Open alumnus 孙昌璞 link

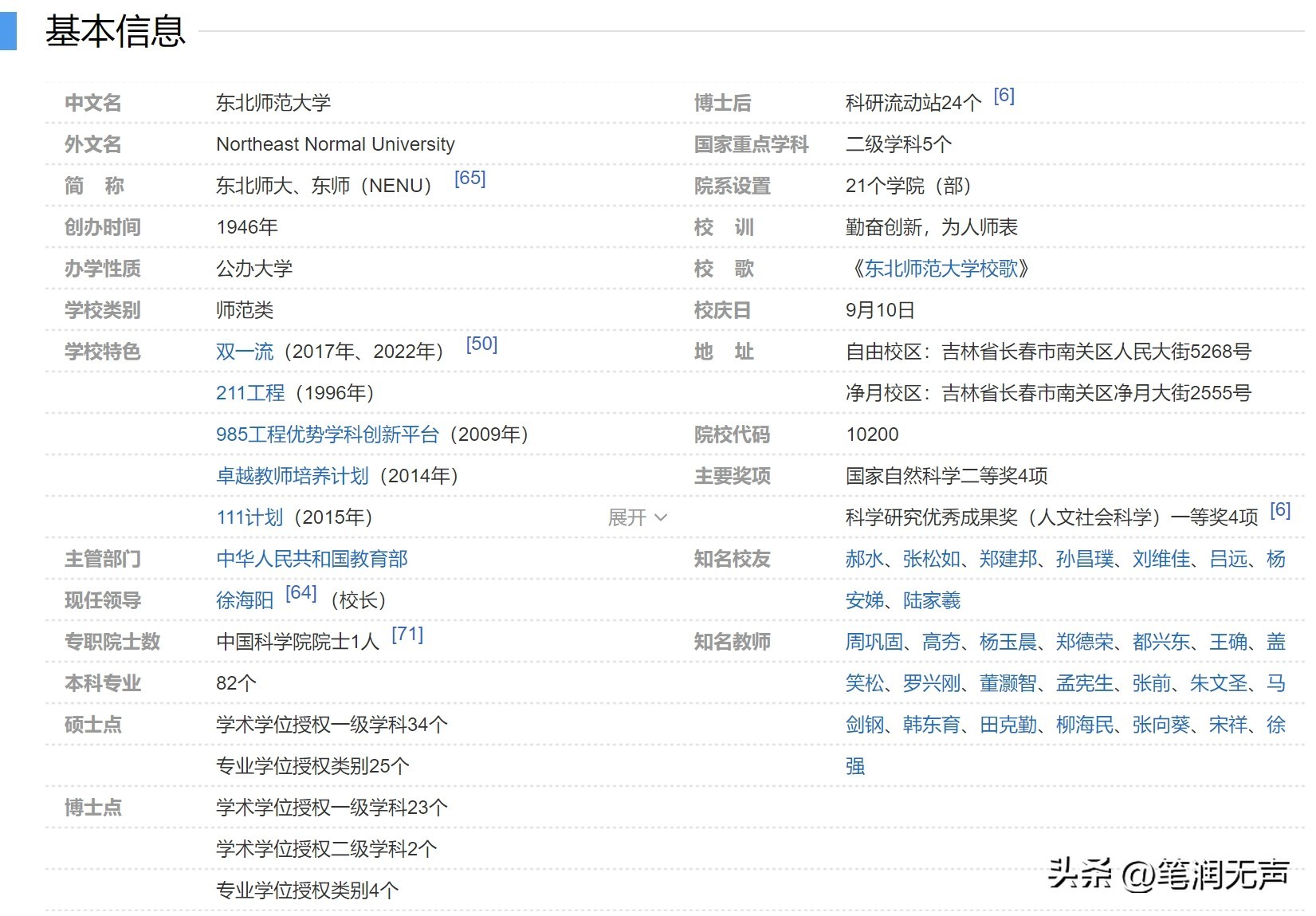point(1085,559)
